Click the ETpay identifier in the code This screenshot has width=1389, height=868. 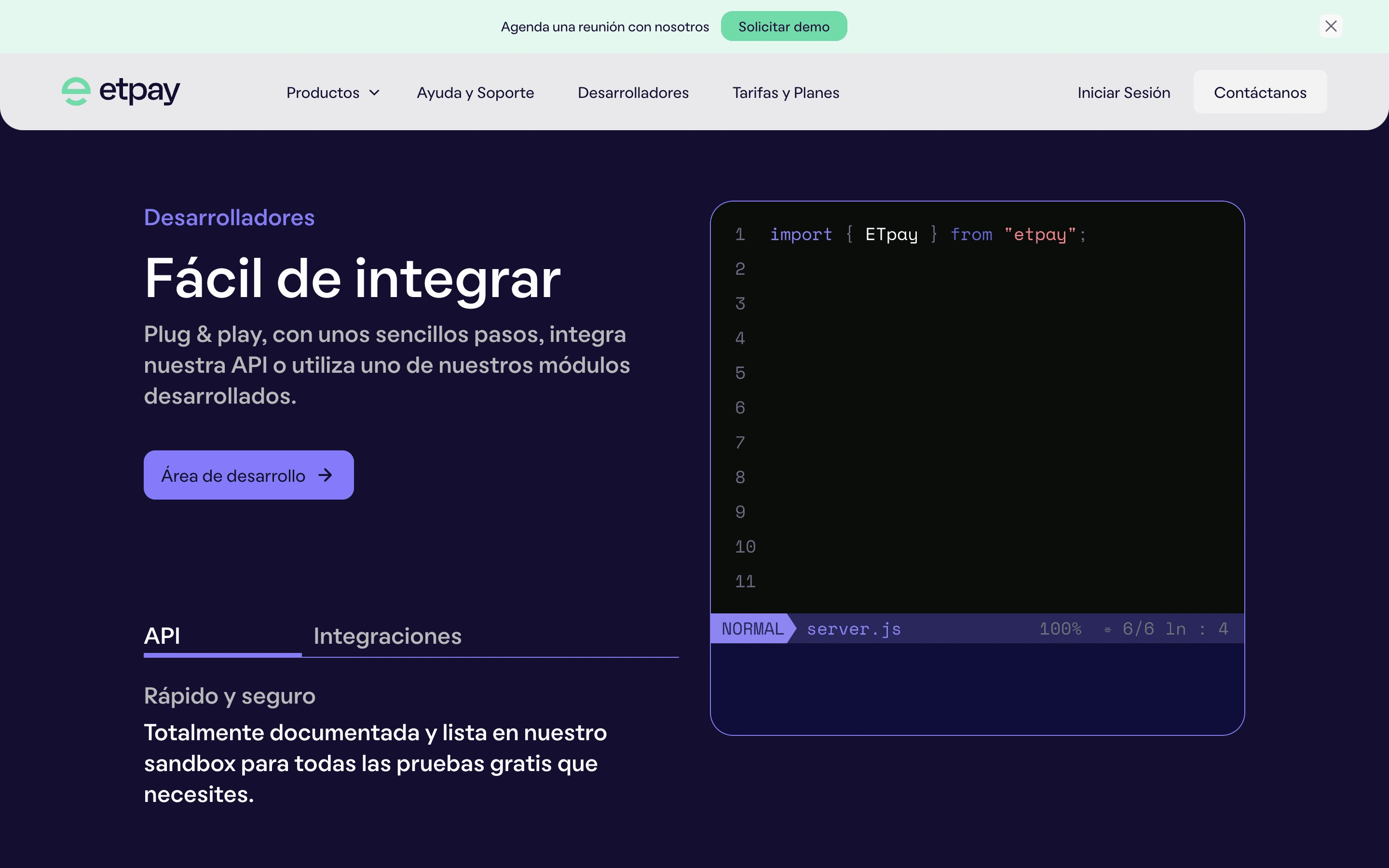[x=891, y=234]
